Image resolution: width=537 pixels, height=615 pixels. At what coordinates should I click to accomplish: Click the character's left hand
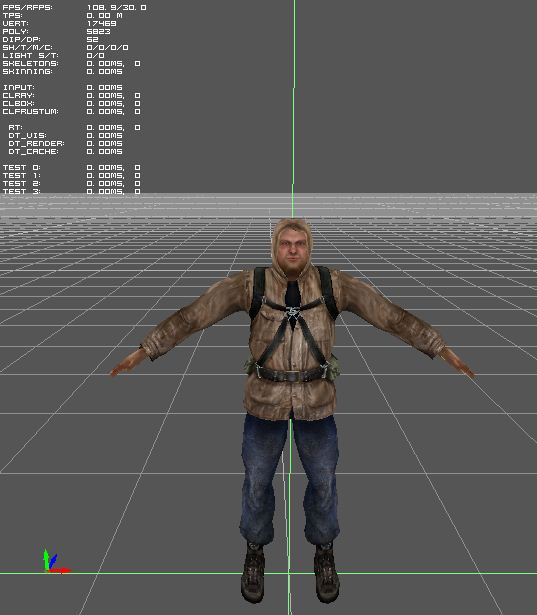[x=457, y=364]
